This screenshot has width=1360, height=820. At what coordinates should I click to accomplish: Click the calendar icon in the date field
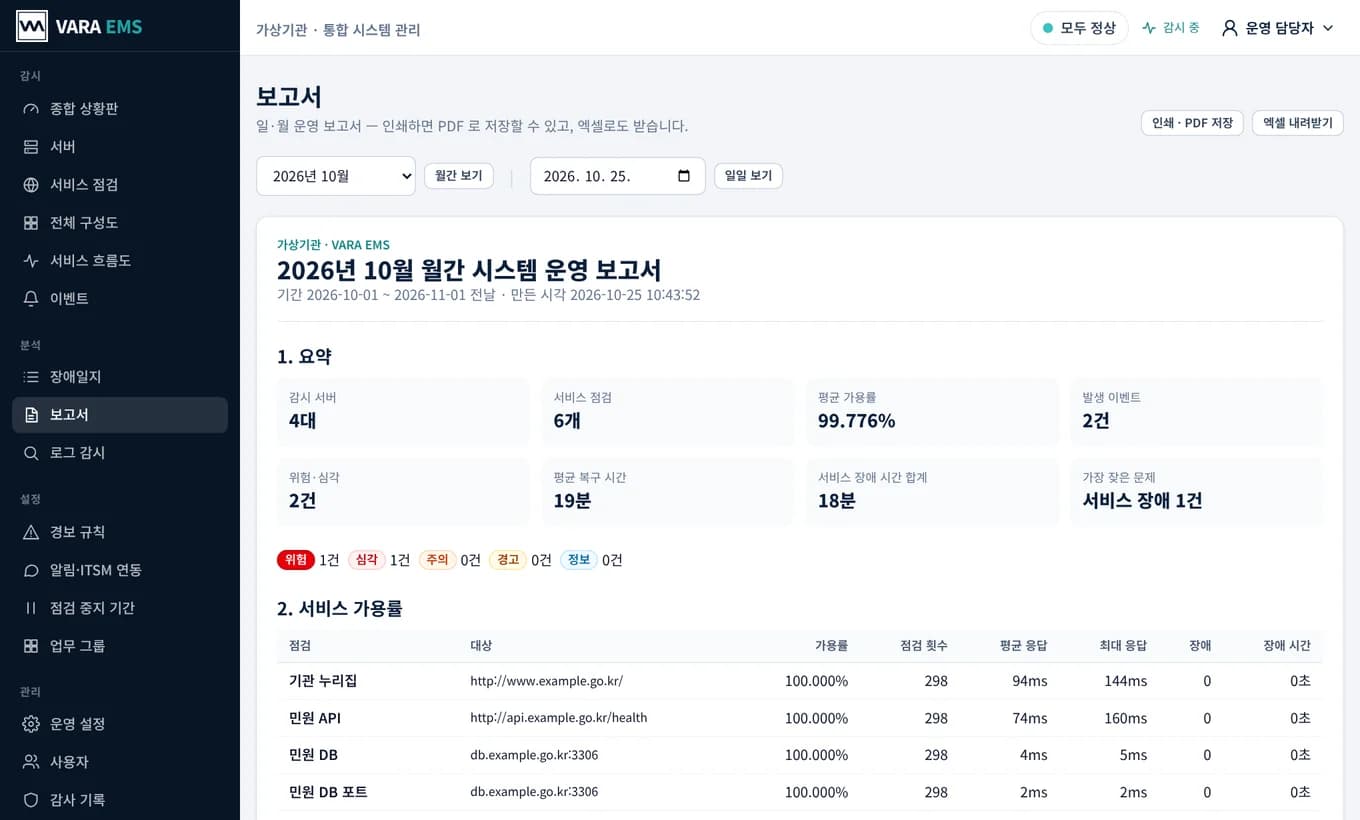click(x=684, y=176)
